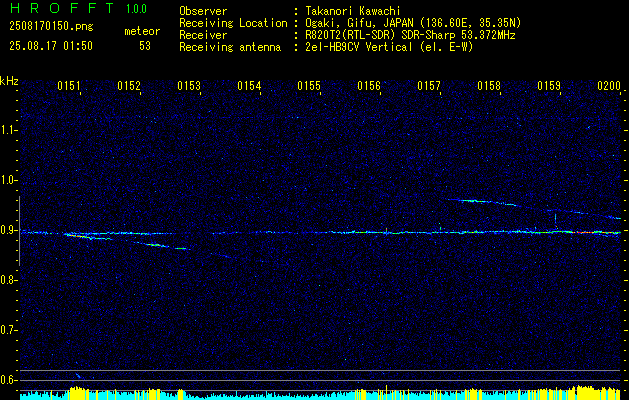Click the meteor count 53
Image resolution: width=629 pixels, height=400 pixels.
[x=145, y=46]
